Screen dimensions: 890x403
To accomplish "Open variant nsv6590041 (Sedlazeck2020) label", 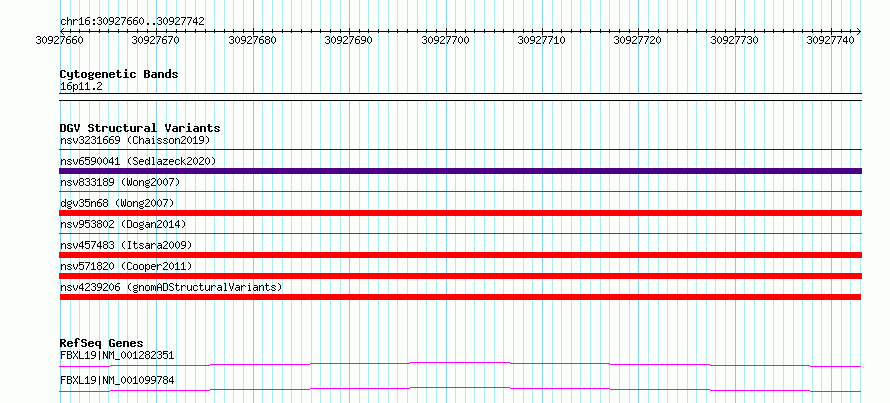I will point(138,161).
